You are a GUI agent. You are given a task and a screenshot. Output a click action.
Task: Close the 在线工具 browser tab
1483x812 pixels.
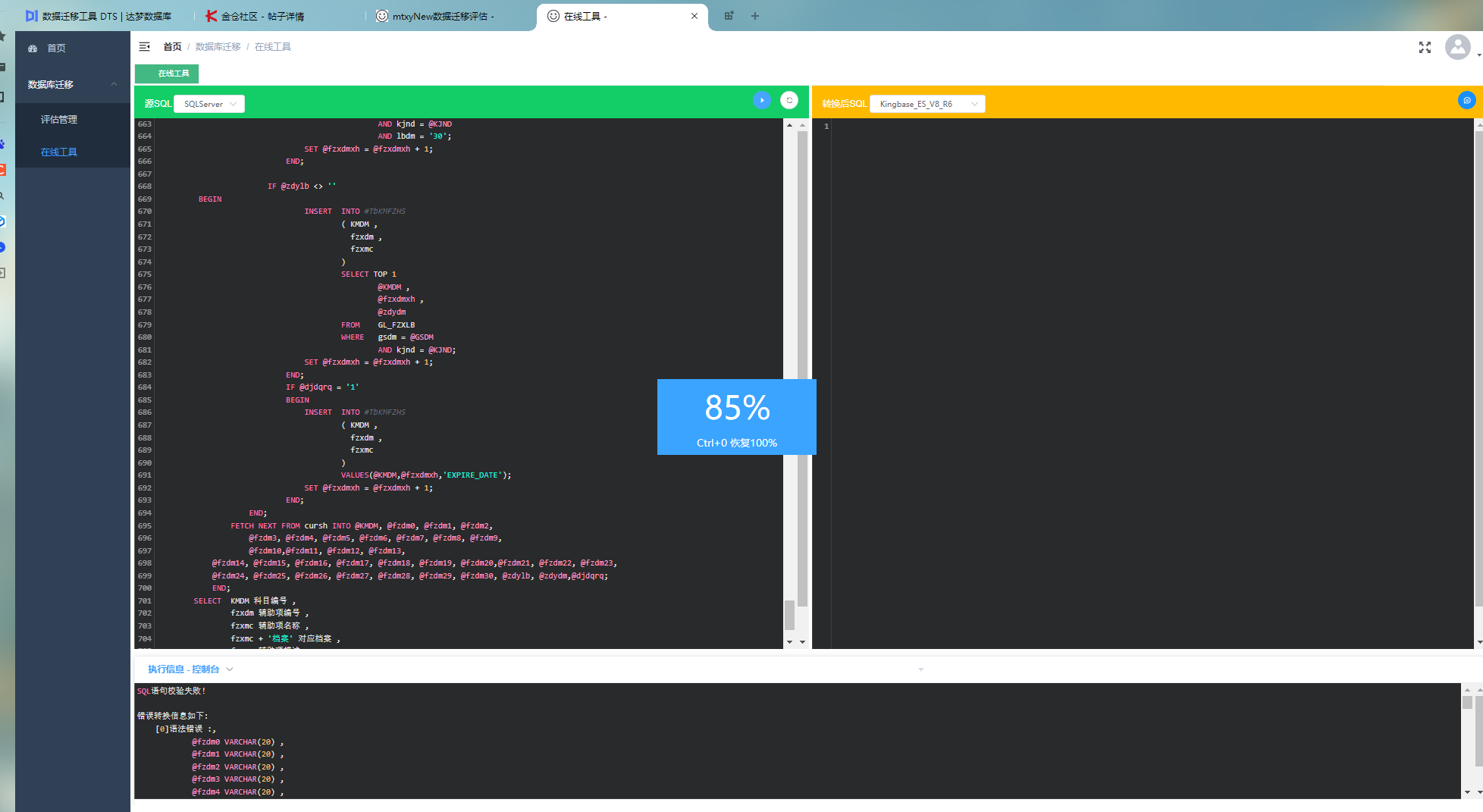click(694, 16)
